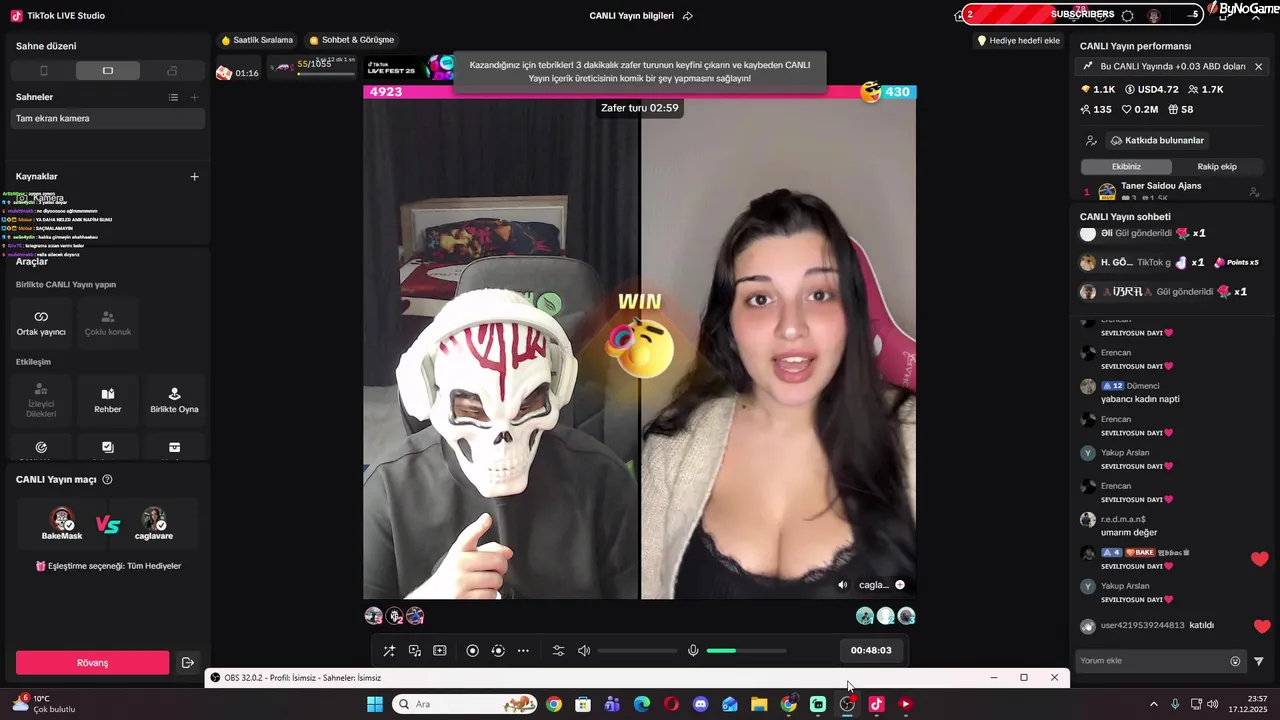Select dual-screen scene layout option

(172, 71)
